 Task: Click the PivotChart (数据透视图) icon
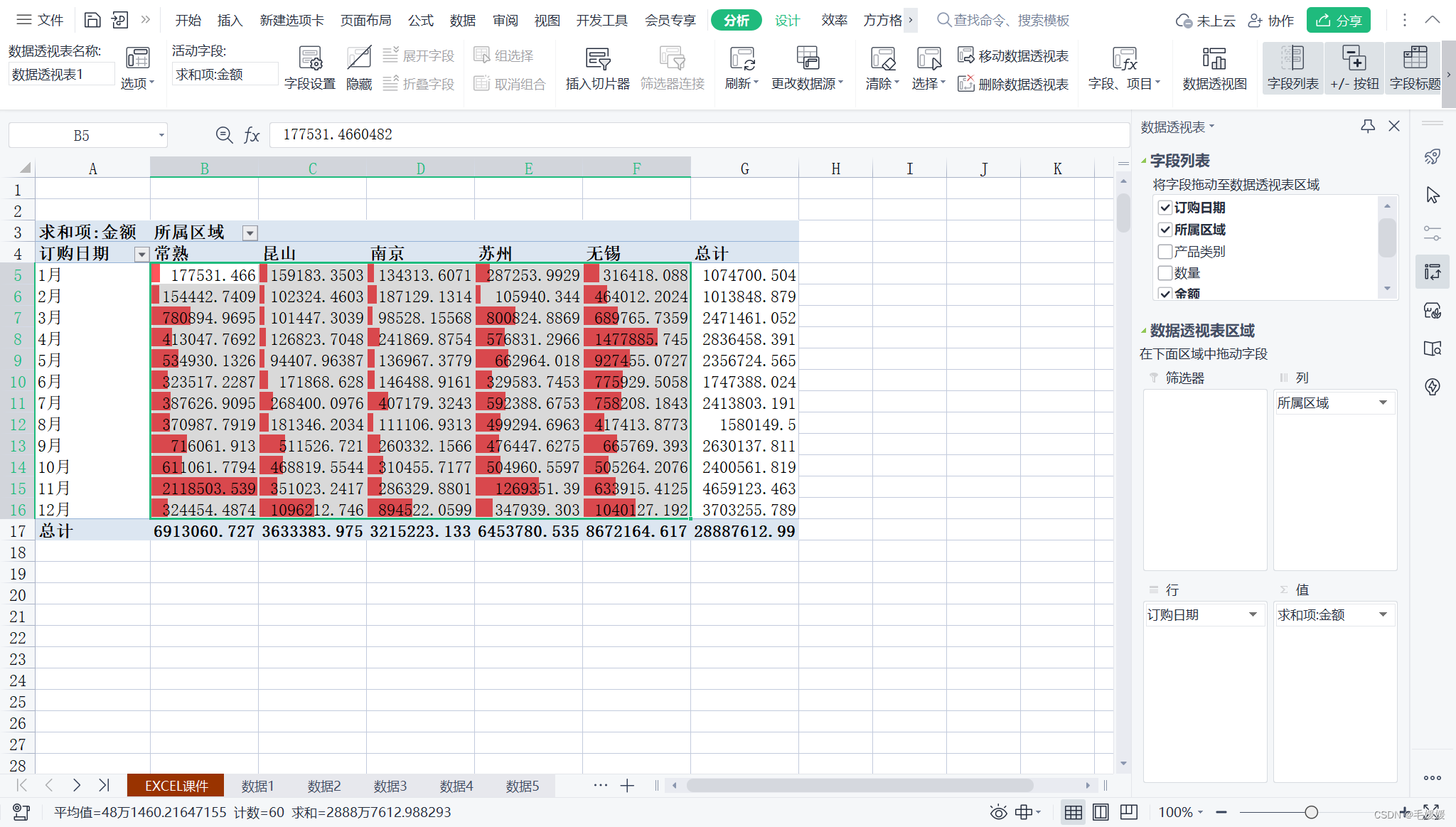[1214, 58]
